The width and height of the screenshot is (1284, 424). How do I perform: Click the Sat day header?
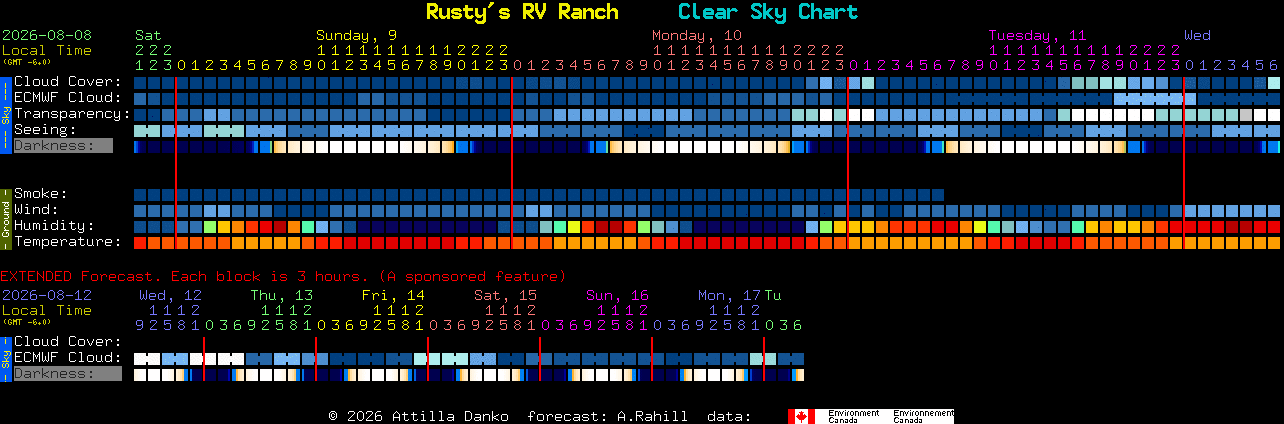click(148, 35)
